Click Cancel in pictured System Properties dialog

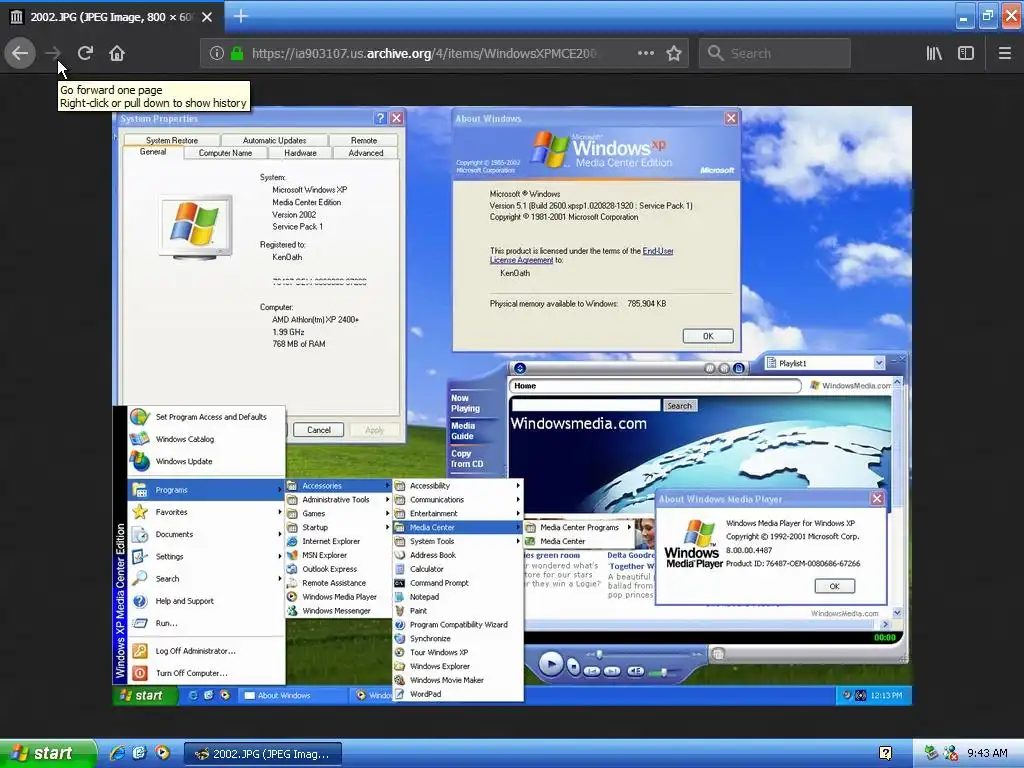point(319,430)
